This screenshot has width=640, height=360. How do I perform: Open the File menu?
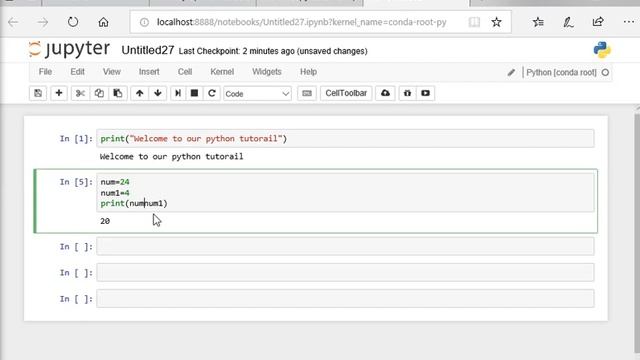pyautogui.click(x=45, y=72)
